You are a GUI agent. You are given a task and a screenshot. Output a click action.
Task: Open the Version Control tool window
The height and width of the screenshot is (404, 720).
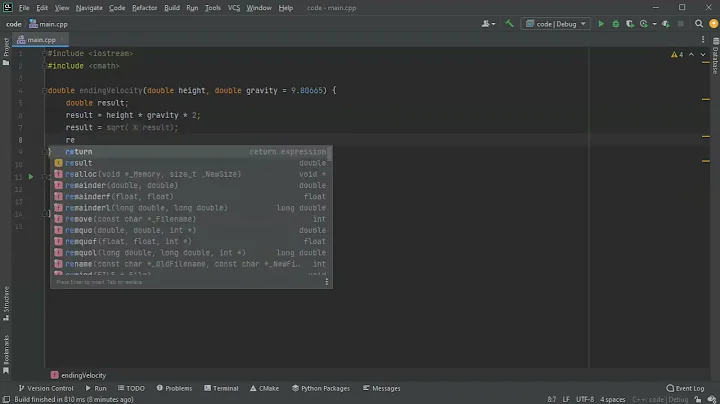pos(45,388)
